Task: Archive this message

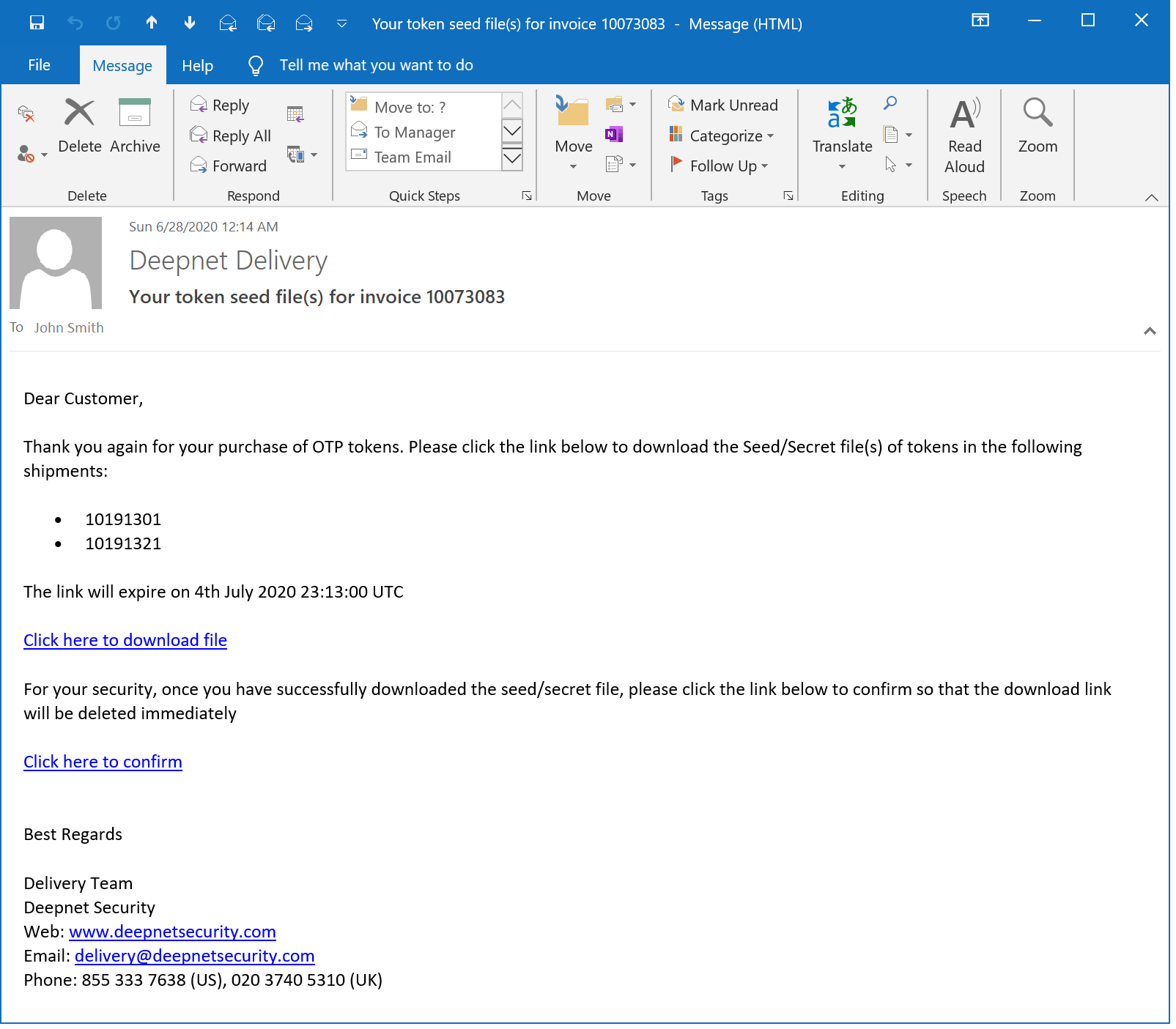Action: pos(135,126)
